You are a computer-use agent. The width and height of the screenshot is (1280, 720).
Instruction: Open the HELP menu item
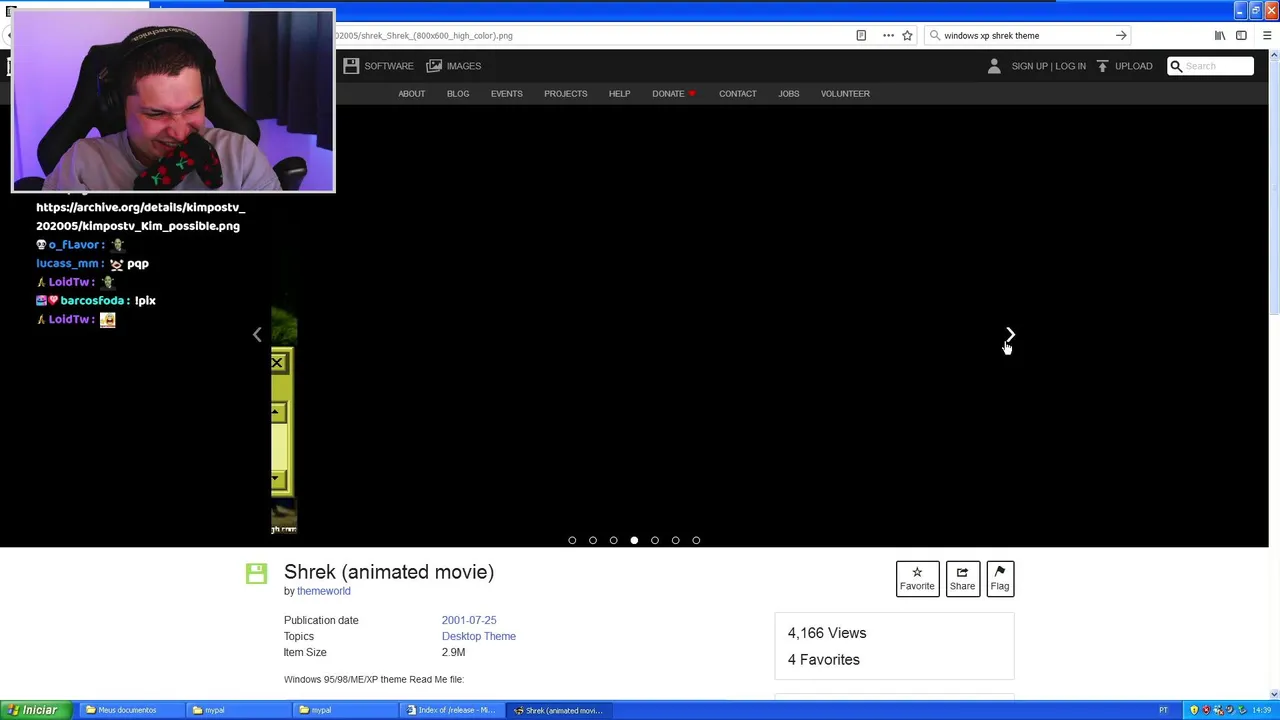coord(619,93)
